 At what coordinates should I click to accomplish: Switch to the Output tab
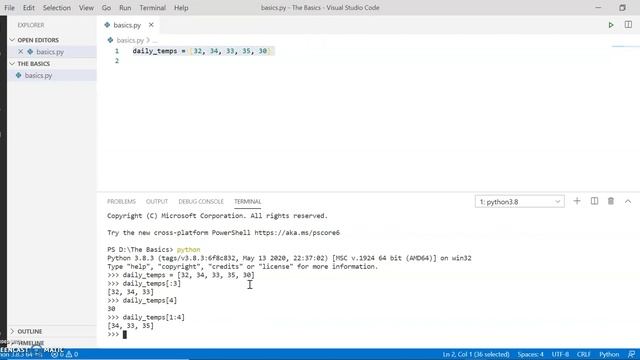157,202
